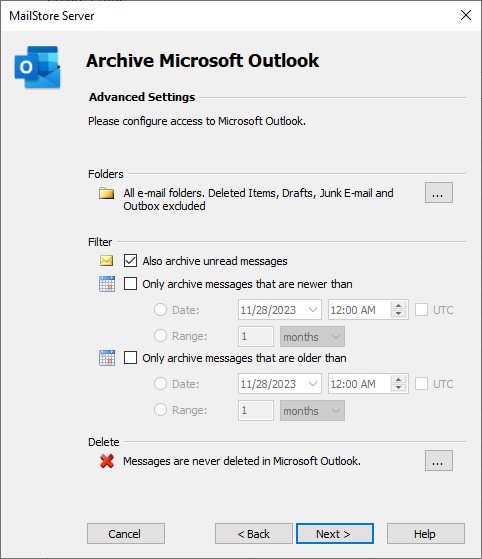Select the Range radio under older than

160,410
